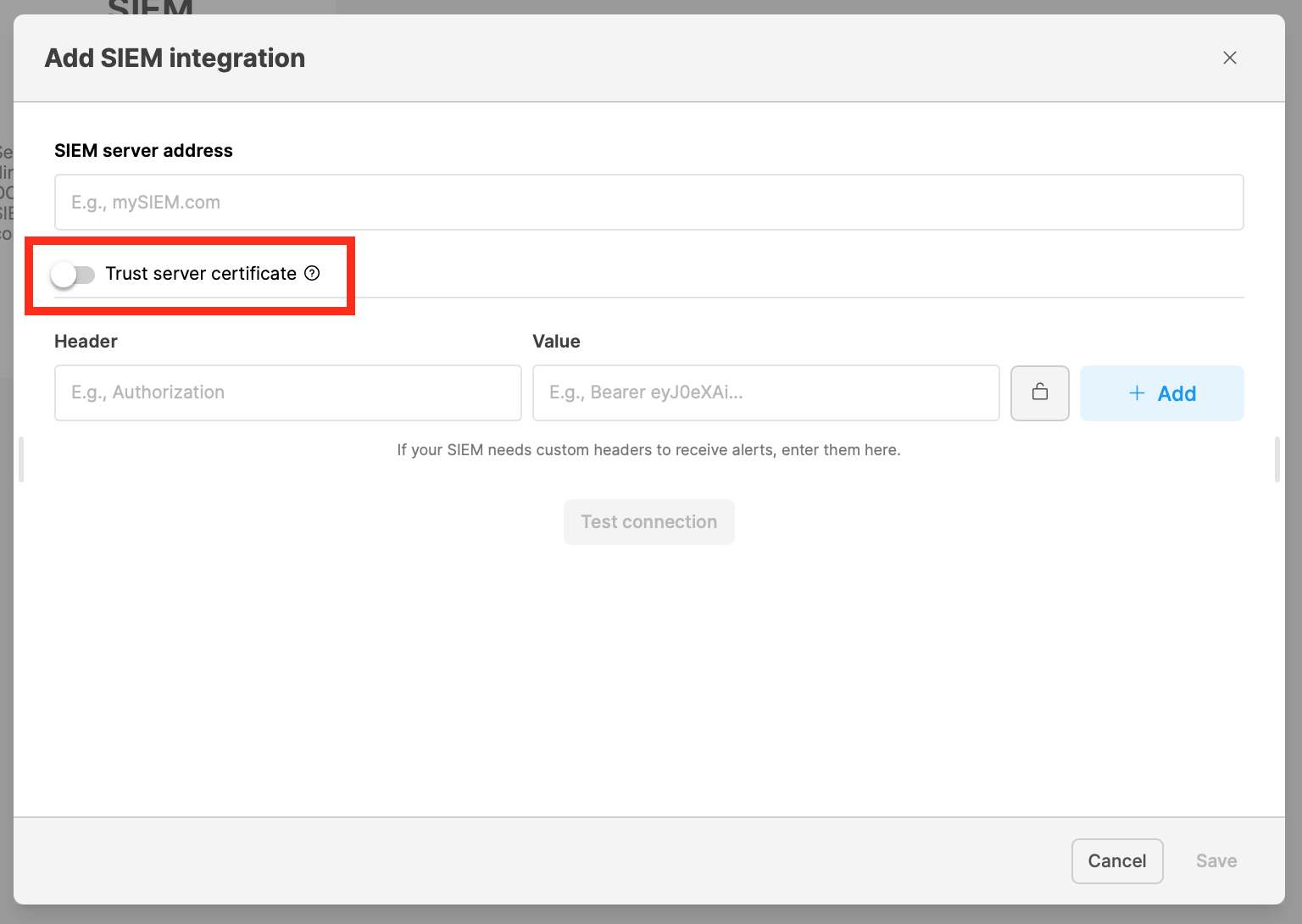Save the SIEM integration settings
This screenshot has width=1302, height=924.
pos(1216,860)
